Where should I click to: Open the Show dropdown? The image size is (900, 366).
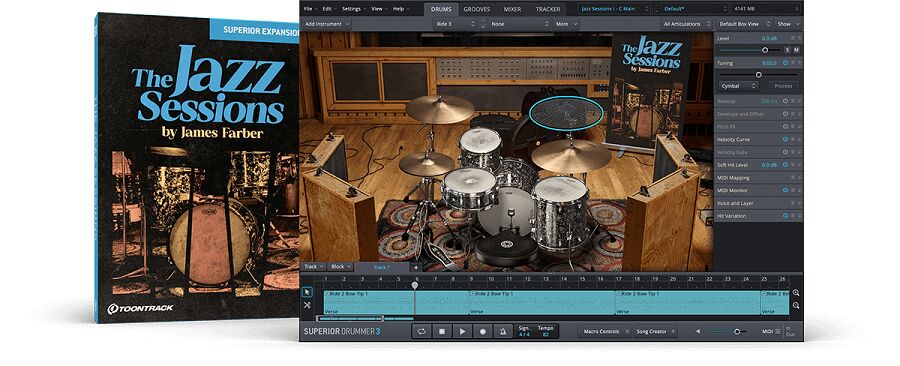pos(787,24)
